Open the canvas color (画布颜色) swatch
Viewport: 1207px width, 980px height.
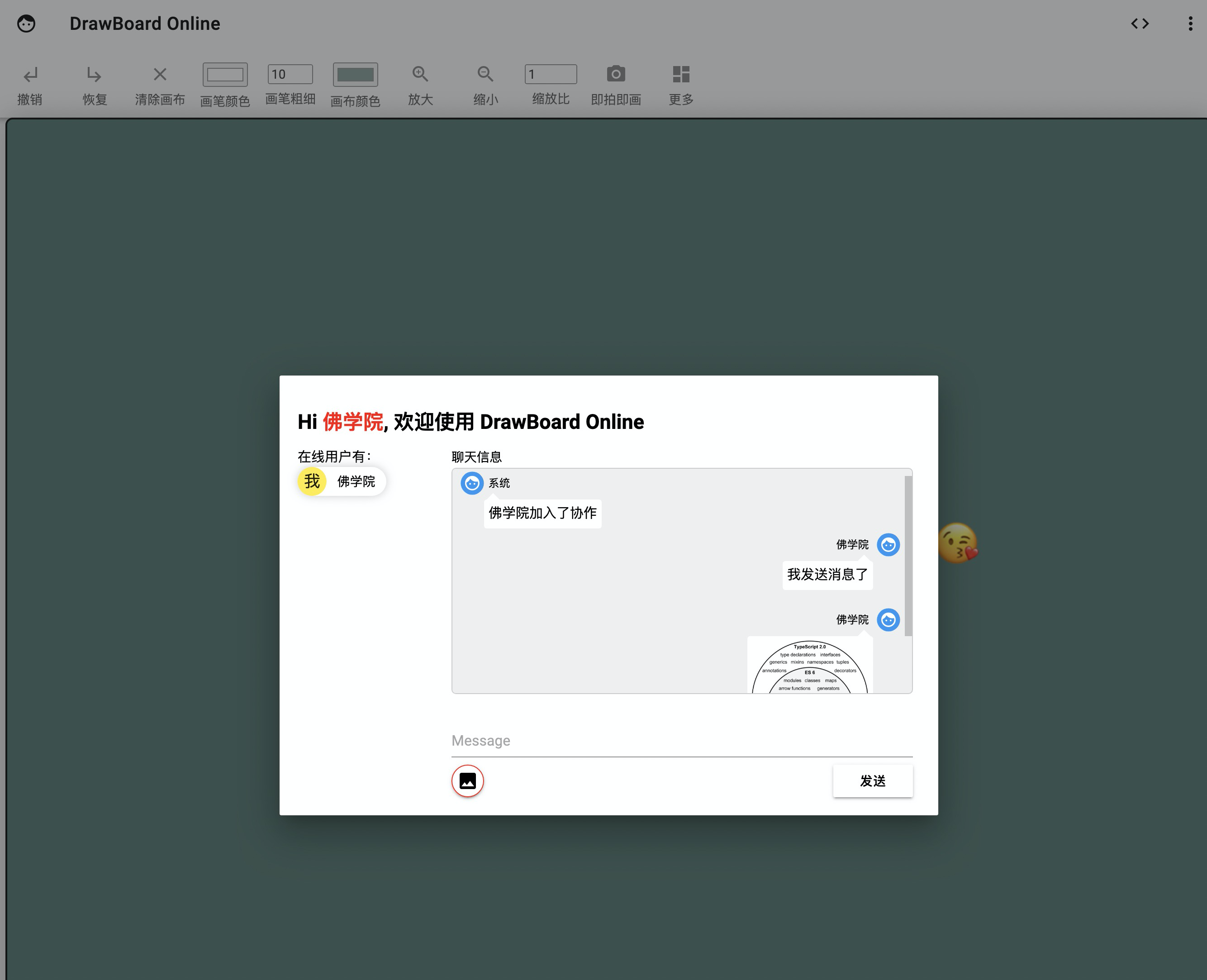(355, 75)
